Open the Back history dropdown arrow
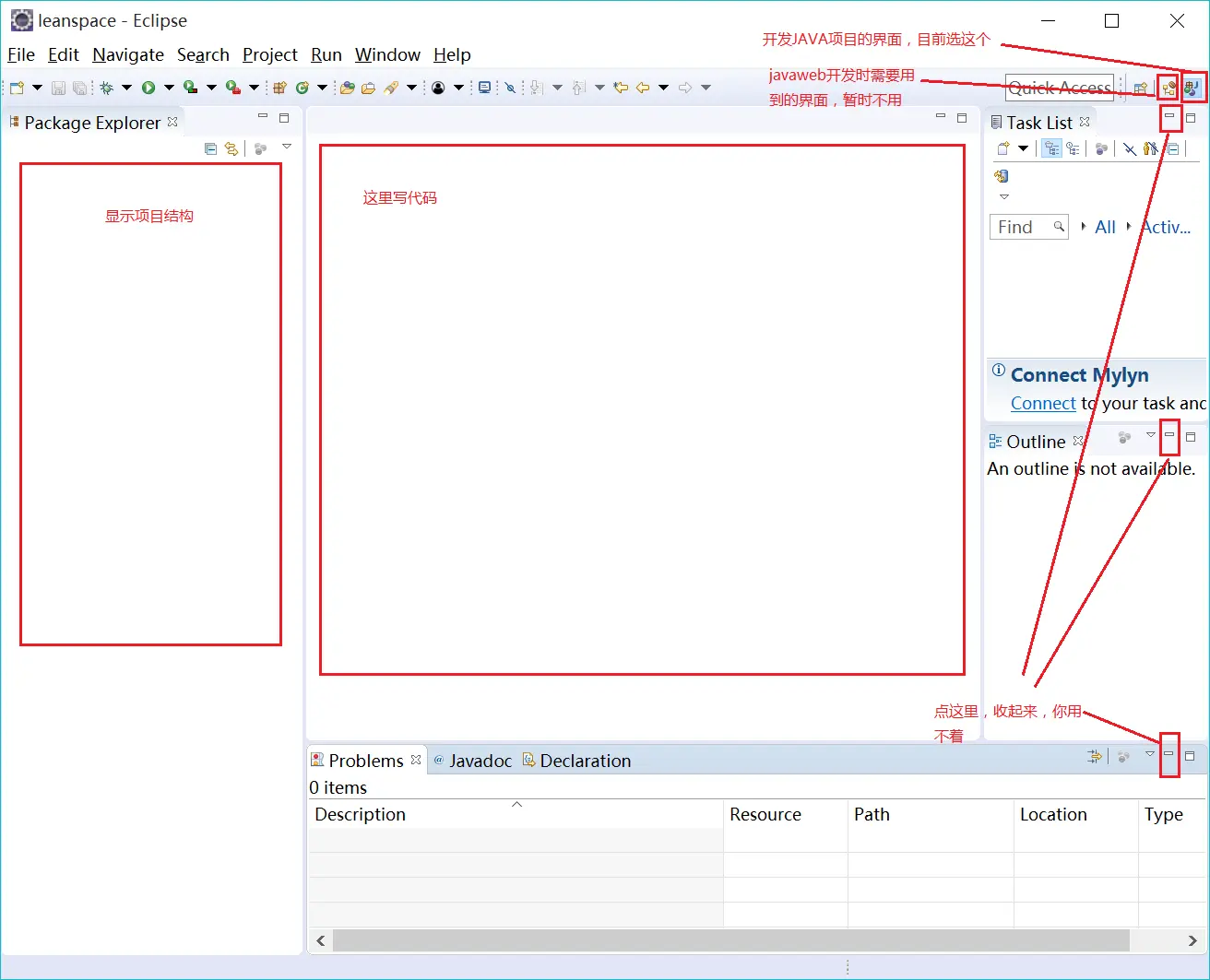The height and width of the screenshot is (980, 1210). pyautogui.click(x=663, y=88)
